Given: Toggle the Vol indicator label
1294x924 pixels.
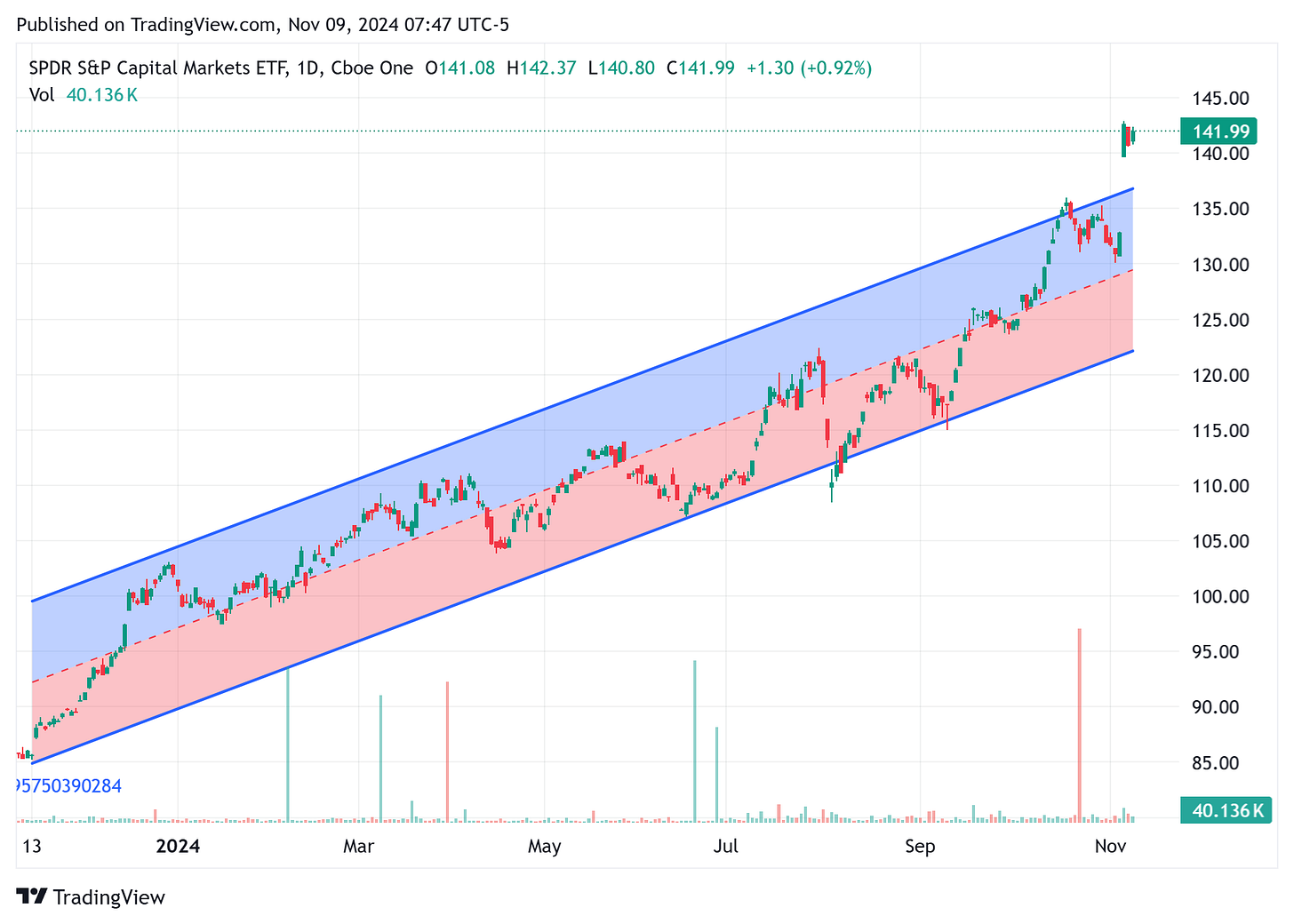Looking at the screenshot, I should coord(42,95).
